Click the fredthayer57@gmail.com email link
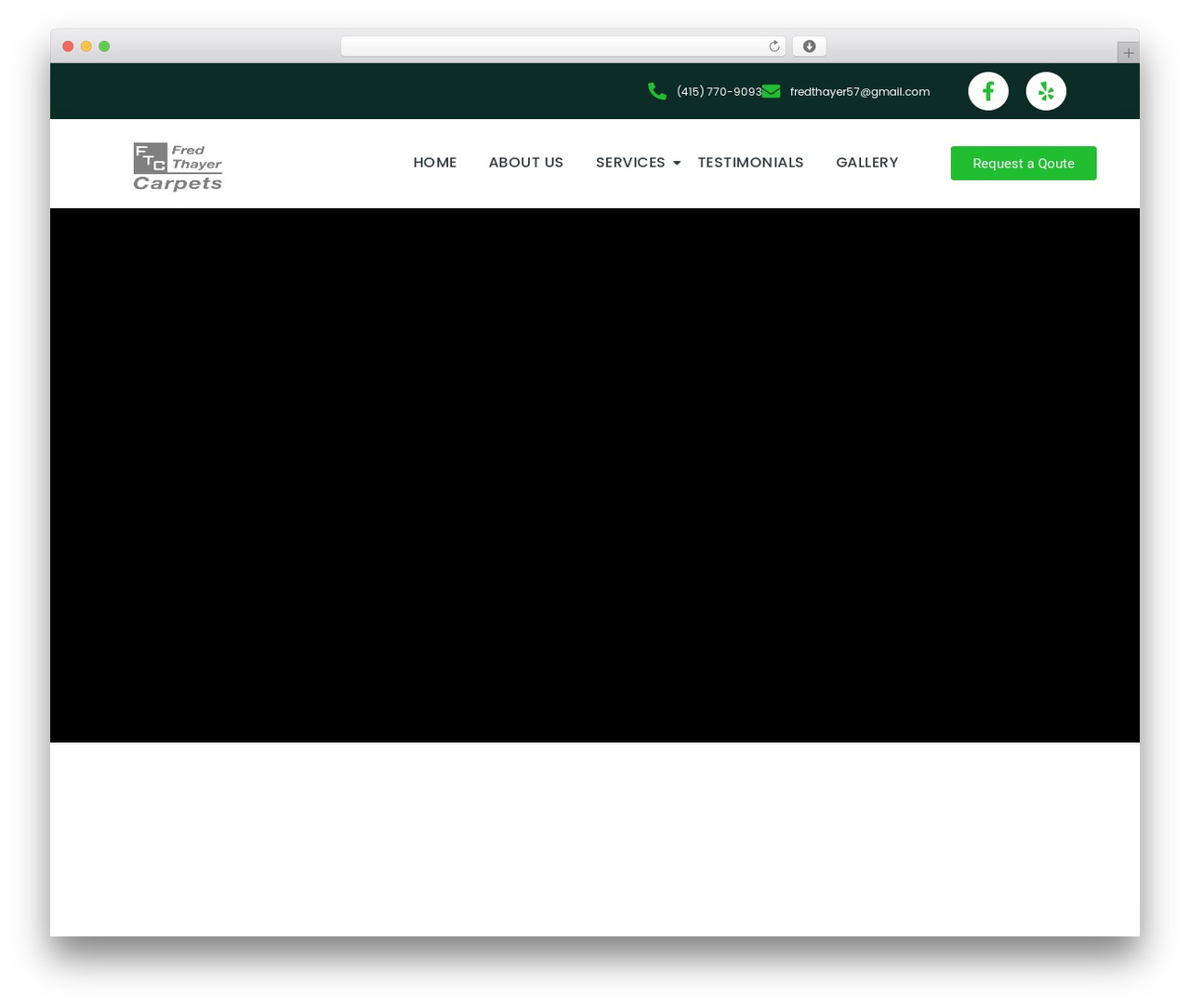The image size is (1190, 1008). (x=860, y=91)
